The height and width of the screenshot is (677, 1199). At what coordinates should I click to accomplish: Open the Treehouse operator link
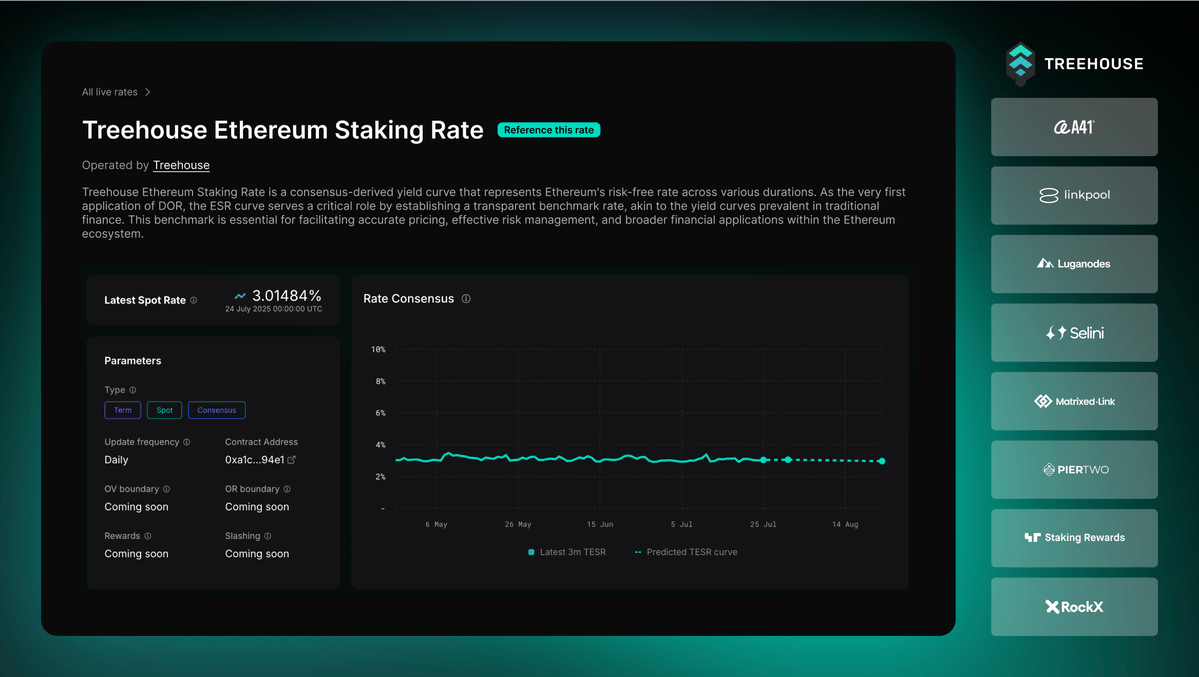click(x=181, y=165)
